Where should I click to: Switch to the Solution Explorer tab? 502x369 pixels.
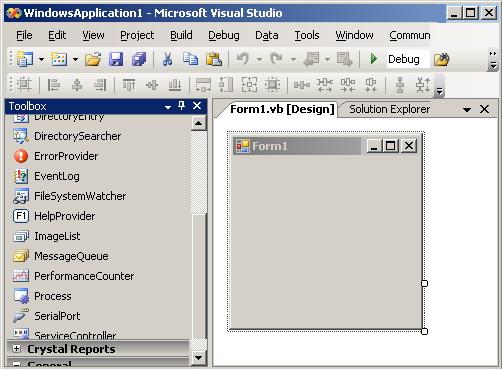pos(389,109)
